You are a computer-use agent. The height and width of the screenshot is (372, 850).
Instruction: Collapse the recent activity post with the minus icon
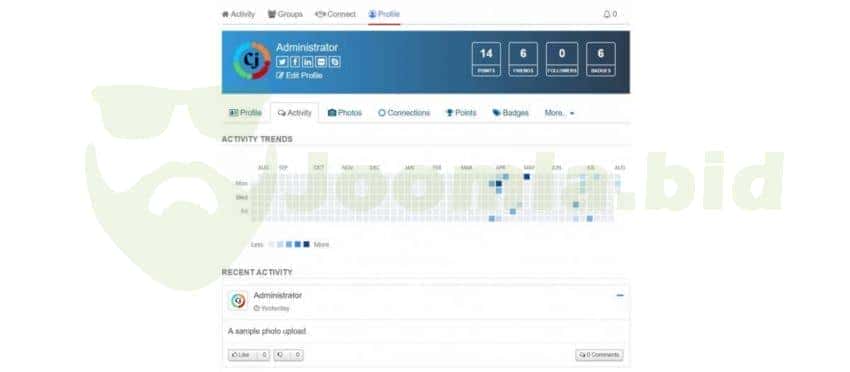[x=620, y=296]
